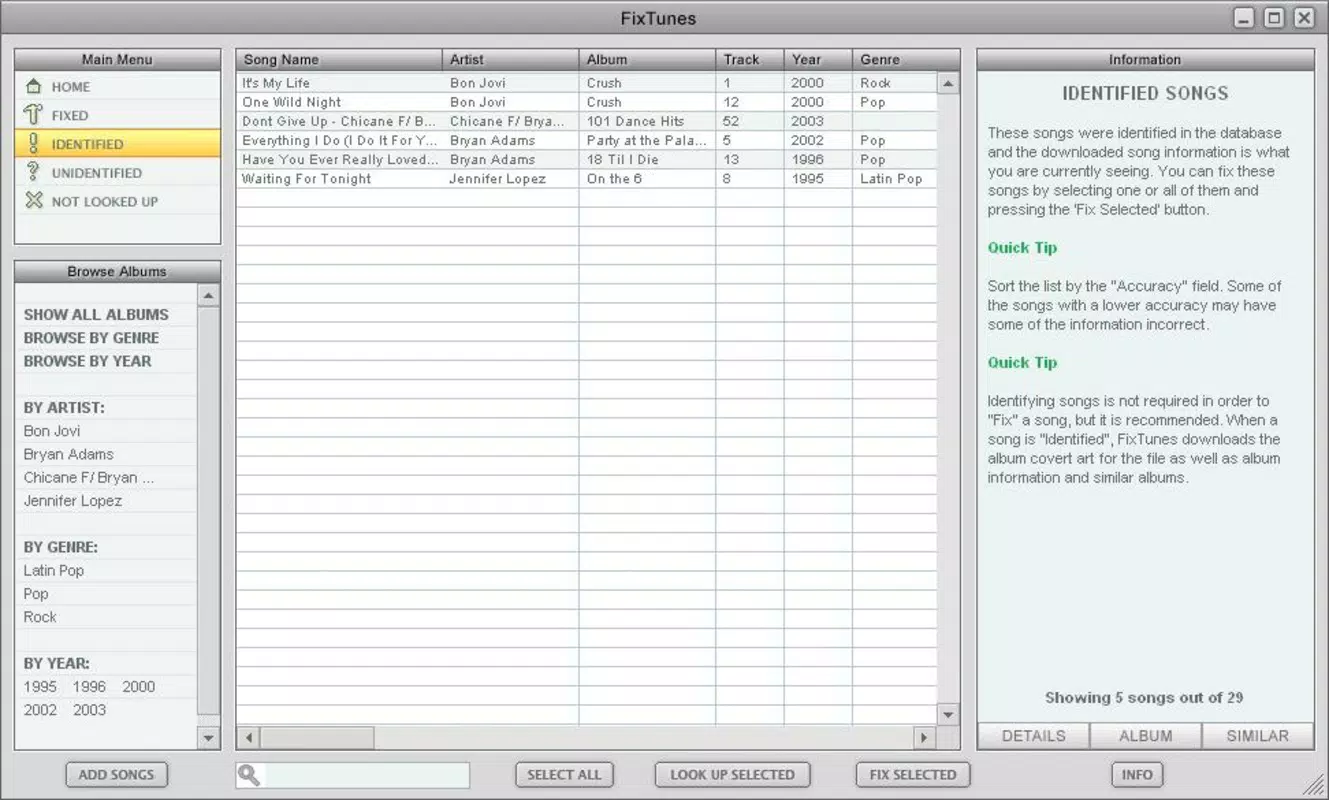Click the search input field

366,775
